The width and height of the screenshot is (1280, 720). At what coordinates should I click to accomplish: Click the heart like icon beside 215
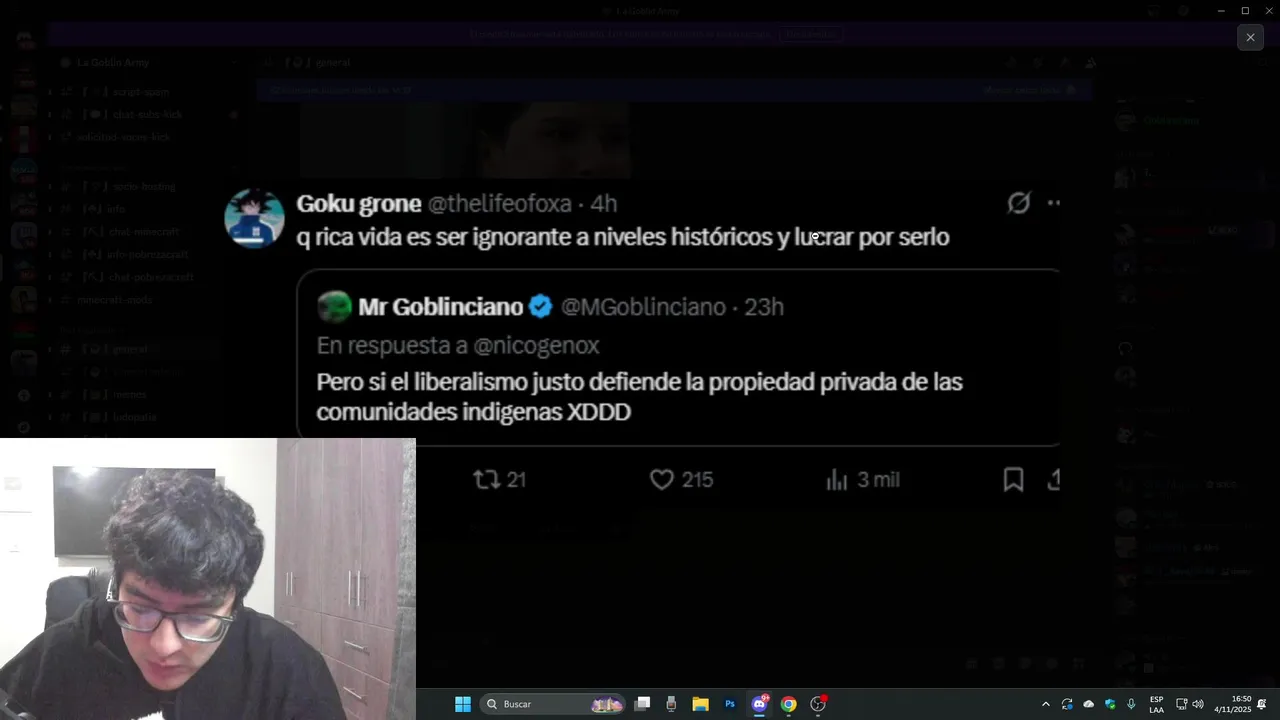(662, 480)
